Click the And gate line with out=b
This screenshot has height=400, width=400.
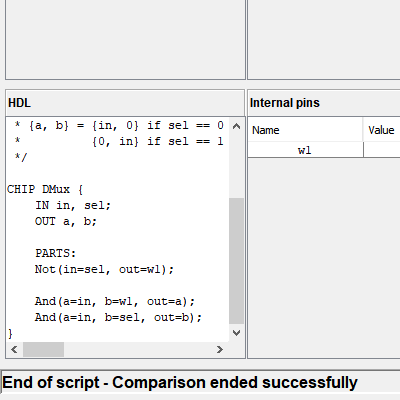pos(118,317)
